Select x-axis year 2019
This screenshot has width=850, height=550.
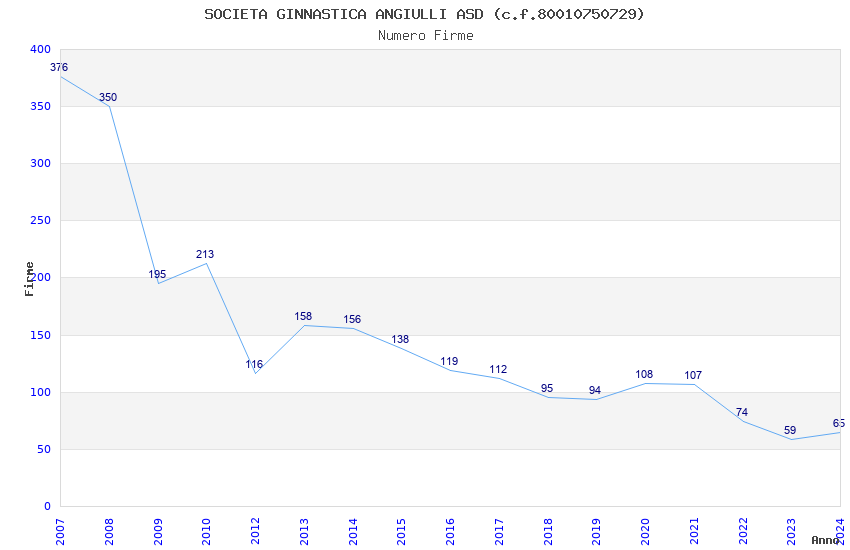coord(596,532)
